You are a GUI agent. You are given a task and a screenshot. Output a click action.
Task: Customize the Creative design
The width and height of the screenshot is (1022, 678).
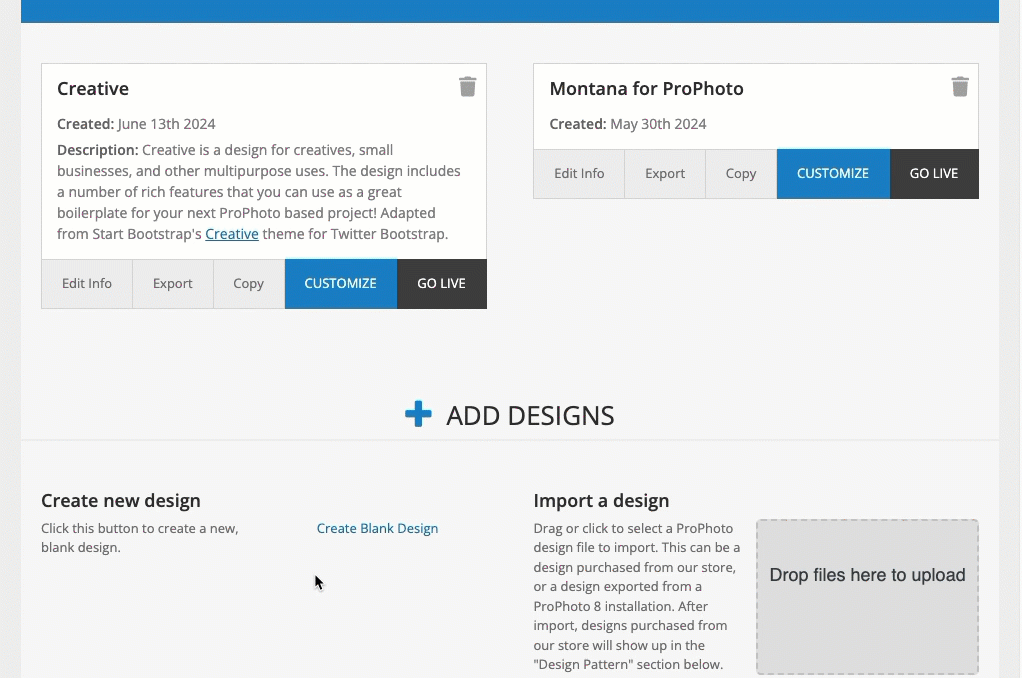[340, 284]
